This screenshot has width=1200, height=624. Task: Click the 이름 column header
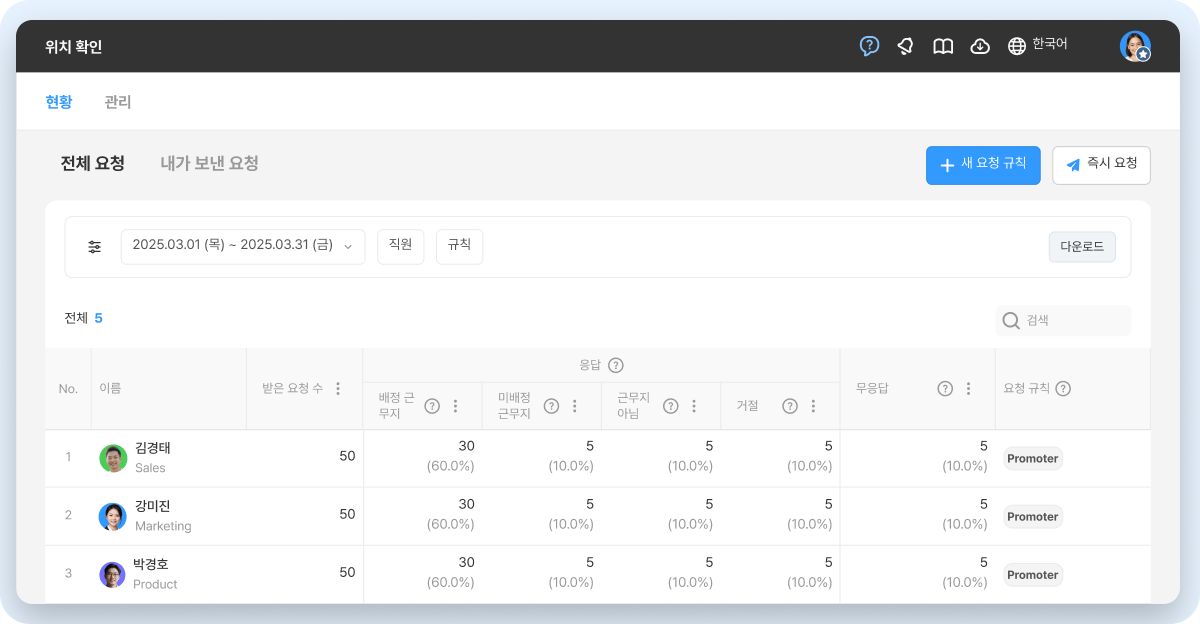tap(110, 388)
